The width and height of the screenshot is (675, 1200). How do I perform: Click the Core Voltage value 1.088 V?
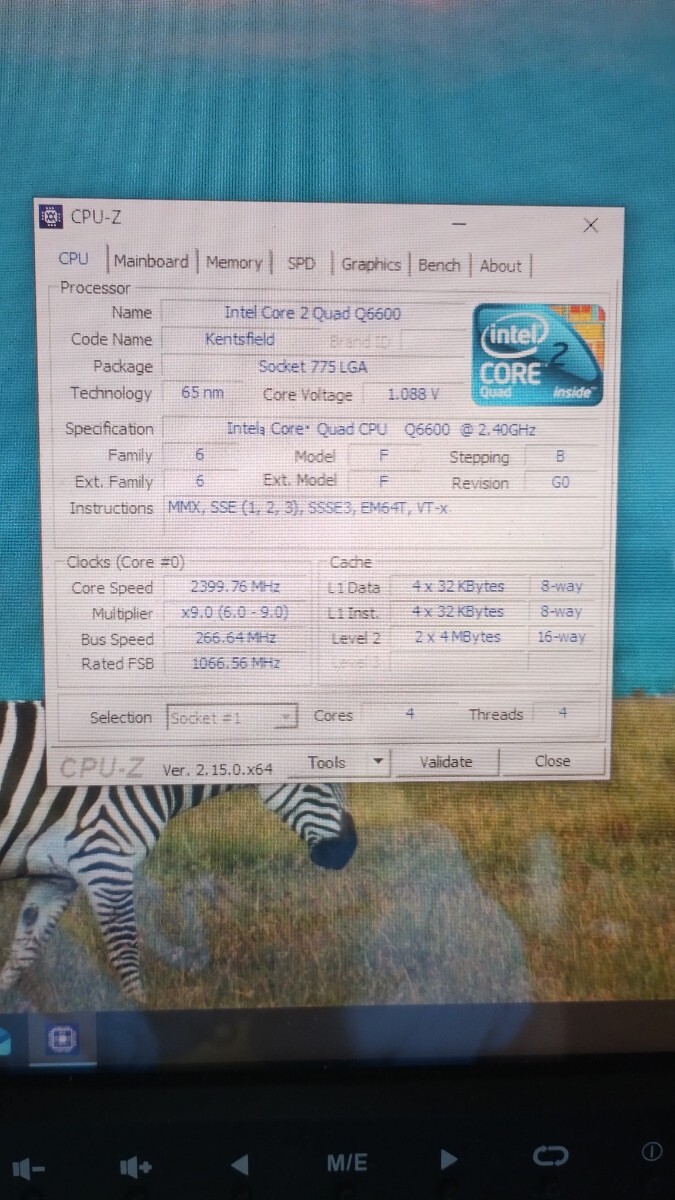[x=413, y=395]
